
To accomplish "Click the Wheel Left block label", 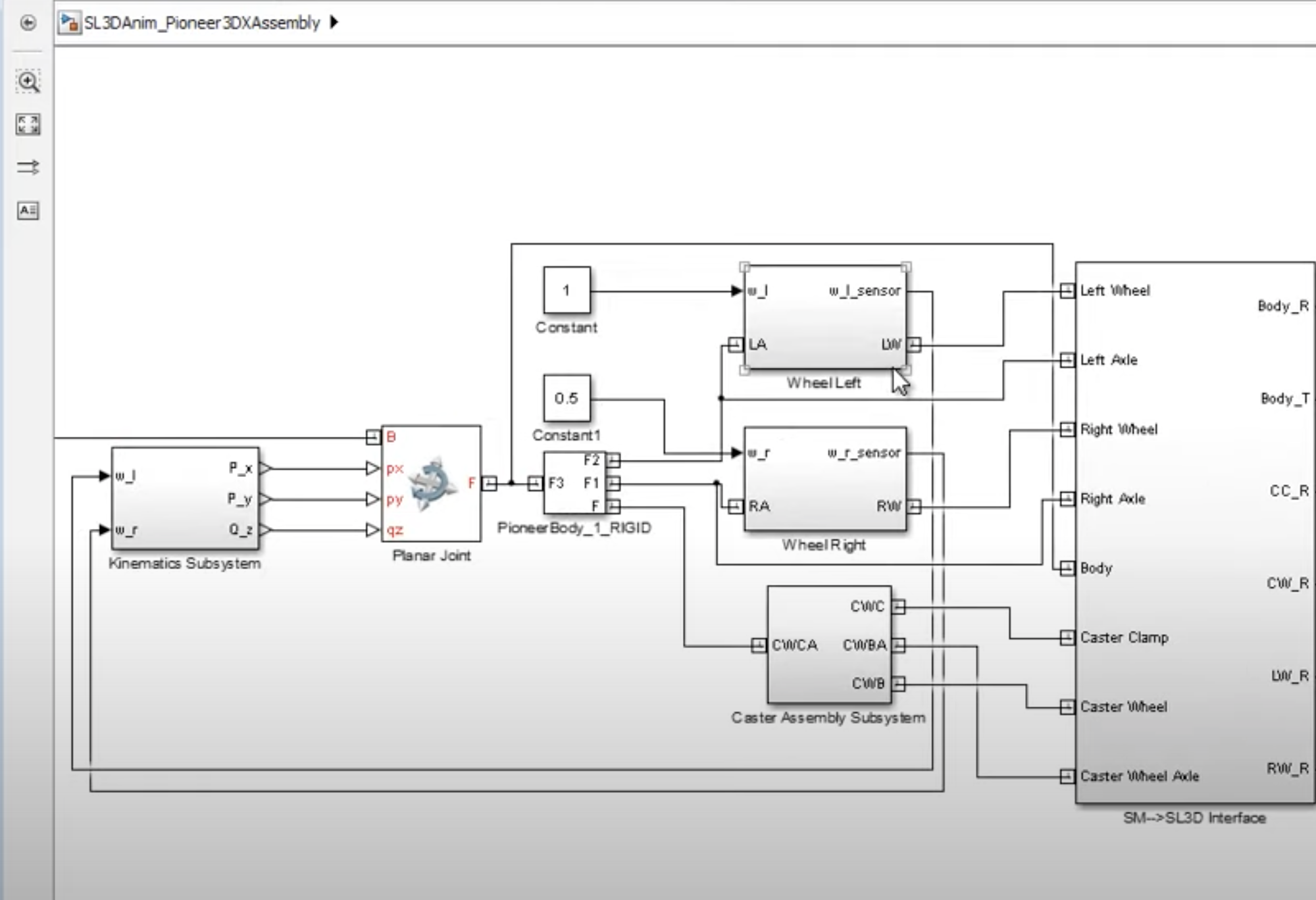I will [824, 383].
